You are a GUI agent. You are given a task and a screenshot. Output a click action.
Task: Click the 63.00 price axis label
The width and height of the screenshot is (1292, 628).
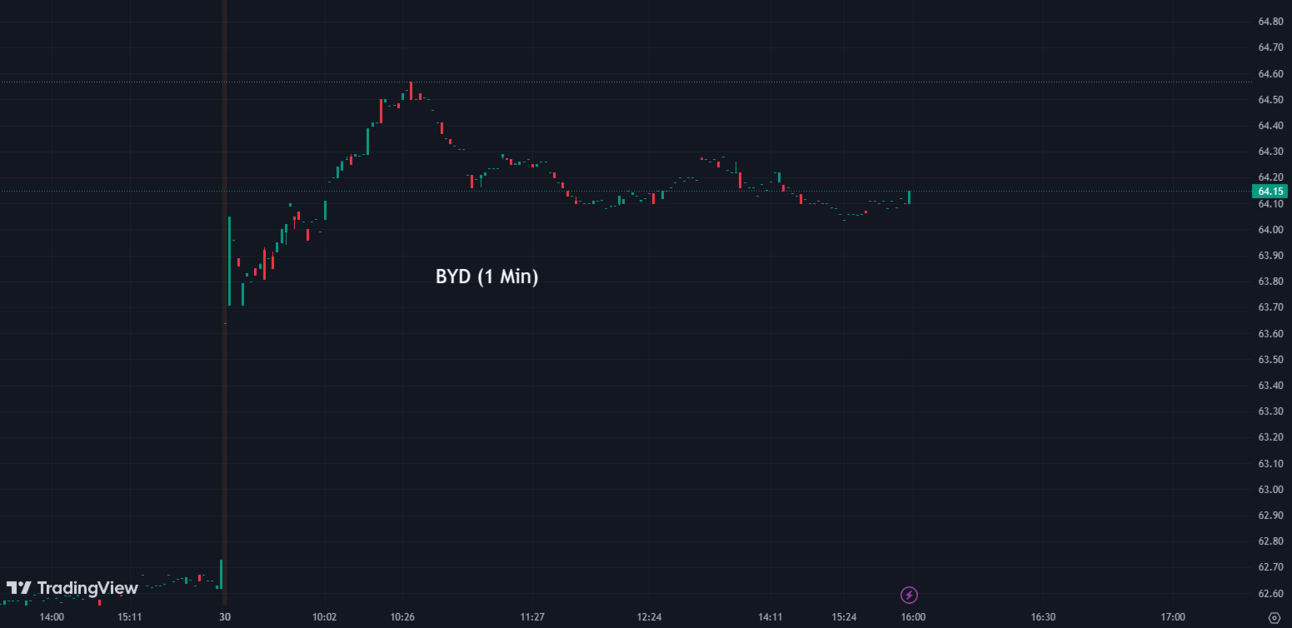click(1270, 490)
